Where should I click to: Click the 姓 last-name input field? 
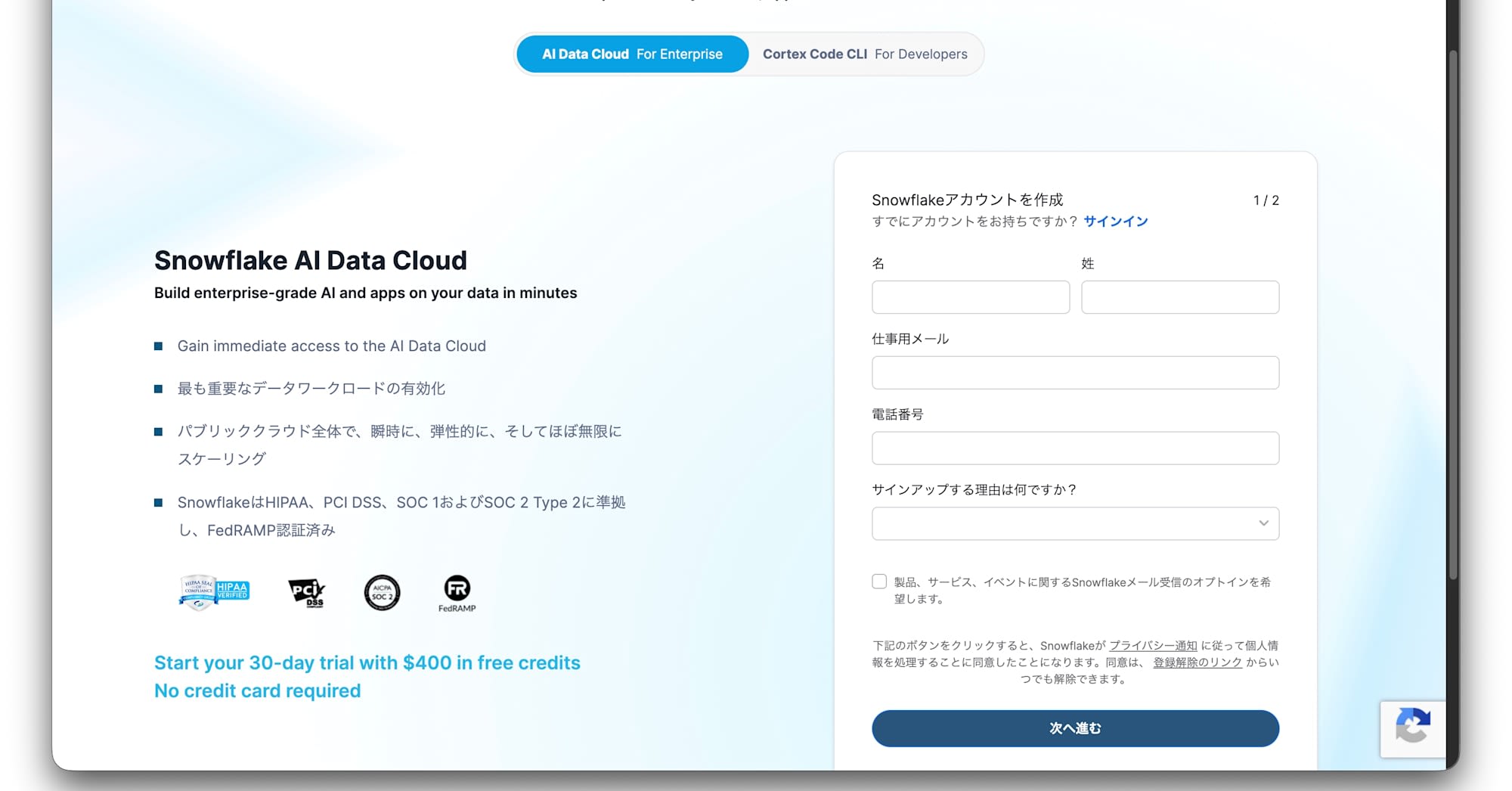pyautogui.click(x=1179, y=297)
